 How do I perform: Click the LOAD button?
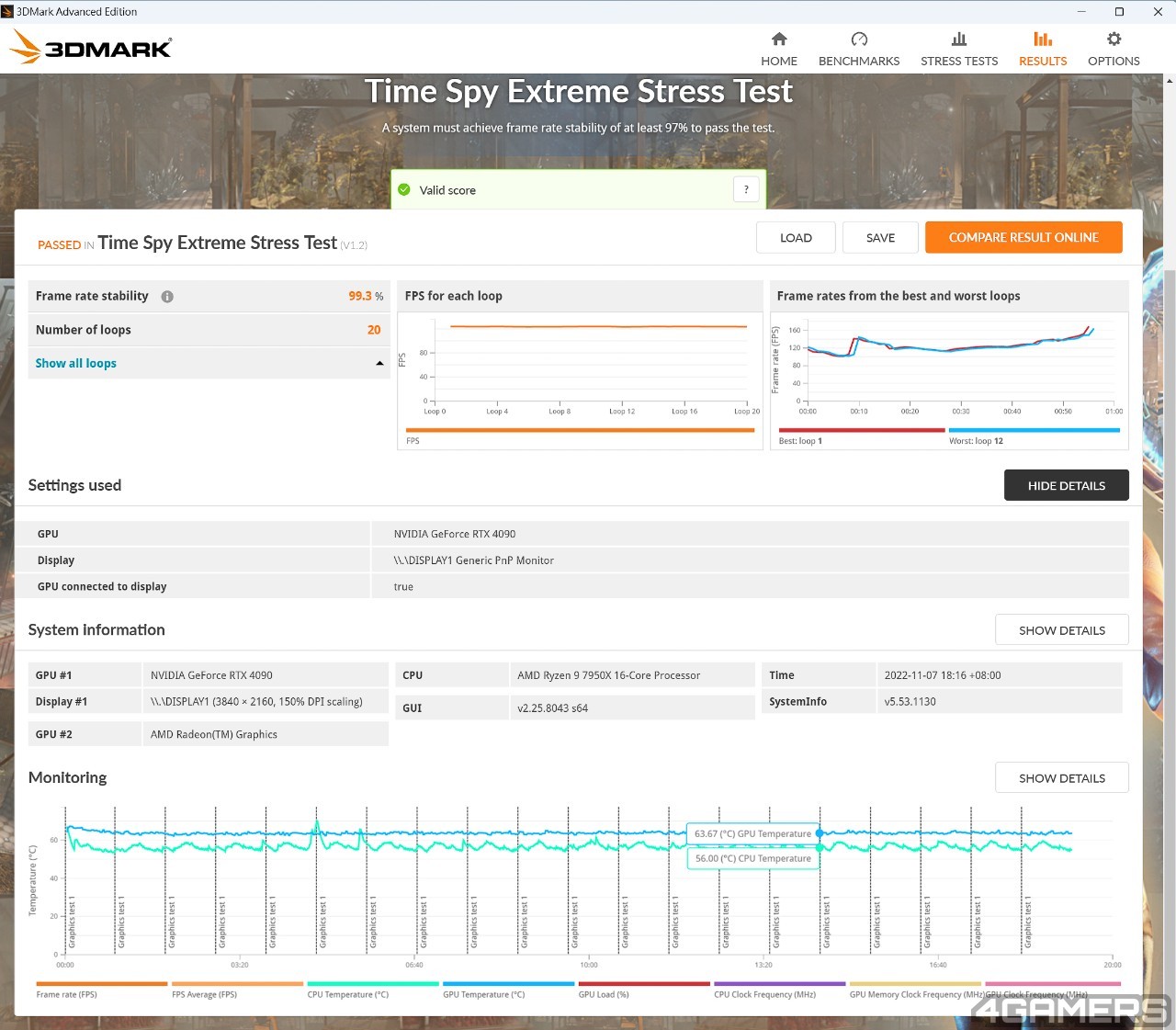tap(796, 237)
